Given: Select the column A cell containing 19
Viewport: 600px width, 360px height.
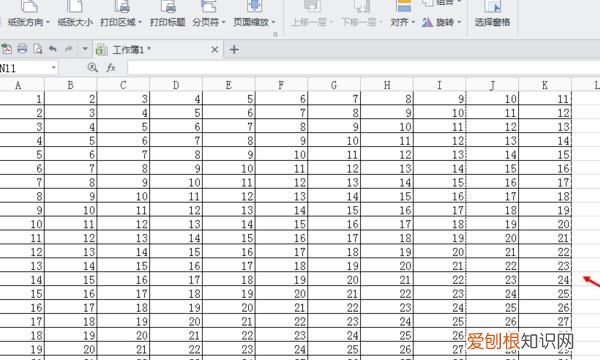Looking at the screenshot, I should coord(22,349).
